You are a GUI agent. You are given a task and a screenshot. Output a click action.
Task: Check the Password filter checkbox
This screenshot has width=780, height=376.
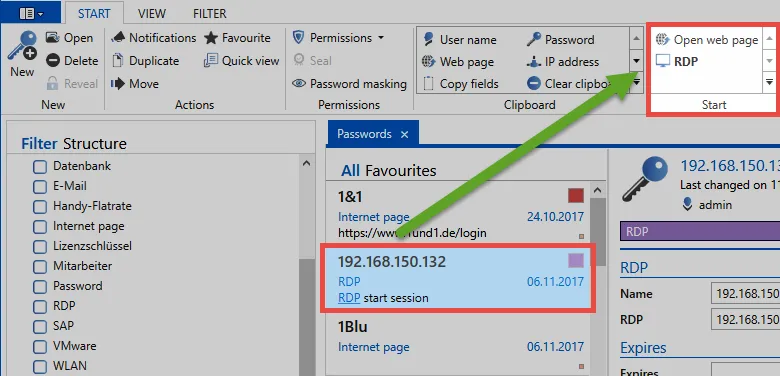click(40, 286)
